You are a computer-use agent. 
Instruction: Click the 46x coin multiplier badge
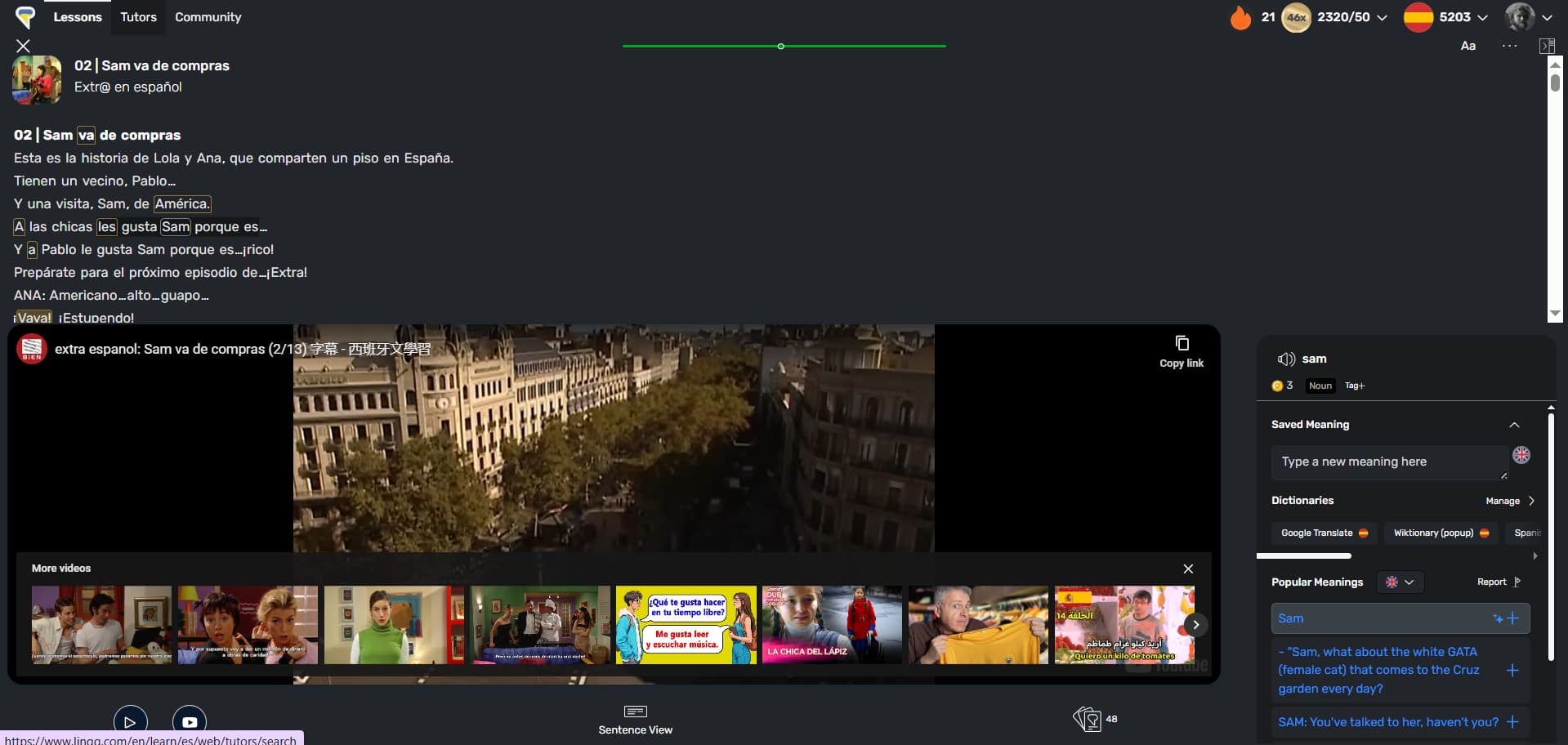[x=1296, y=17]
